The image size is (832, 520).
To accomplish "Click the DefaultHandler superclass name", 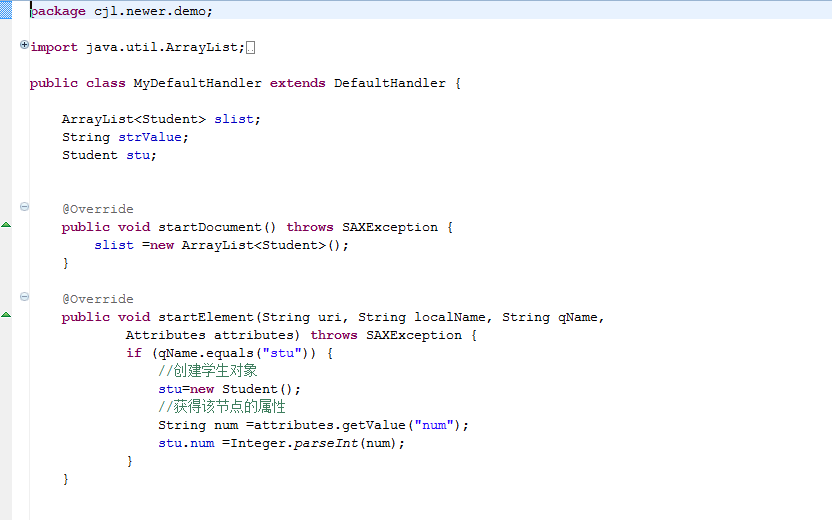I will pos(389,83).
